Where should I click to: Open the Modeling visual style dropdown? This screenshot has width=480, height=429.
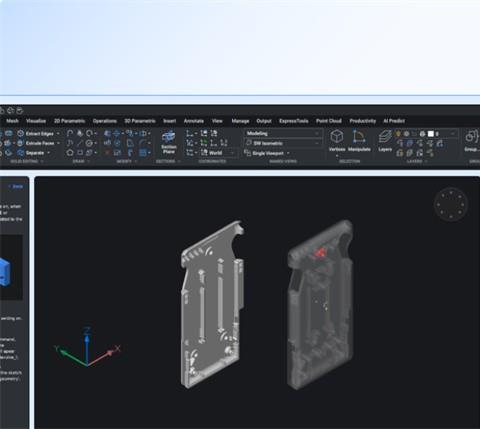pyautogui.click(x=283, y=133)
